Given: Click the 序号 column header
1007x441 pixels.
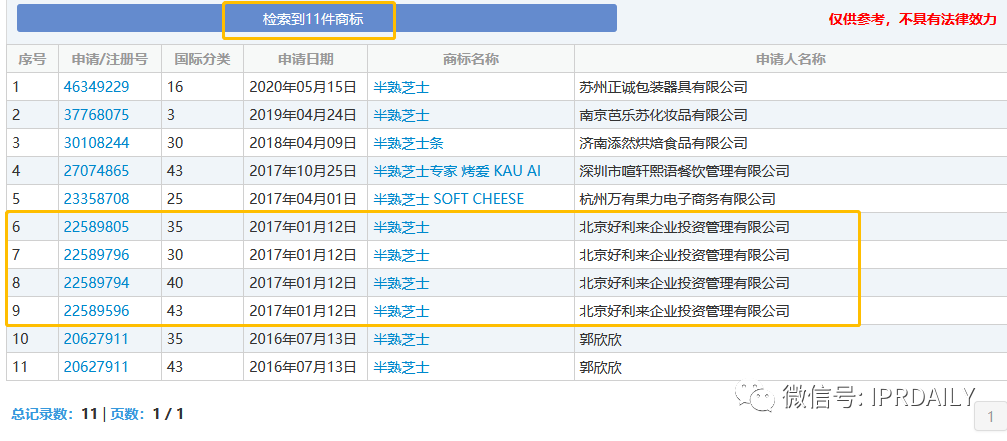Looking at the screenshot, I should tap(32, 60).
